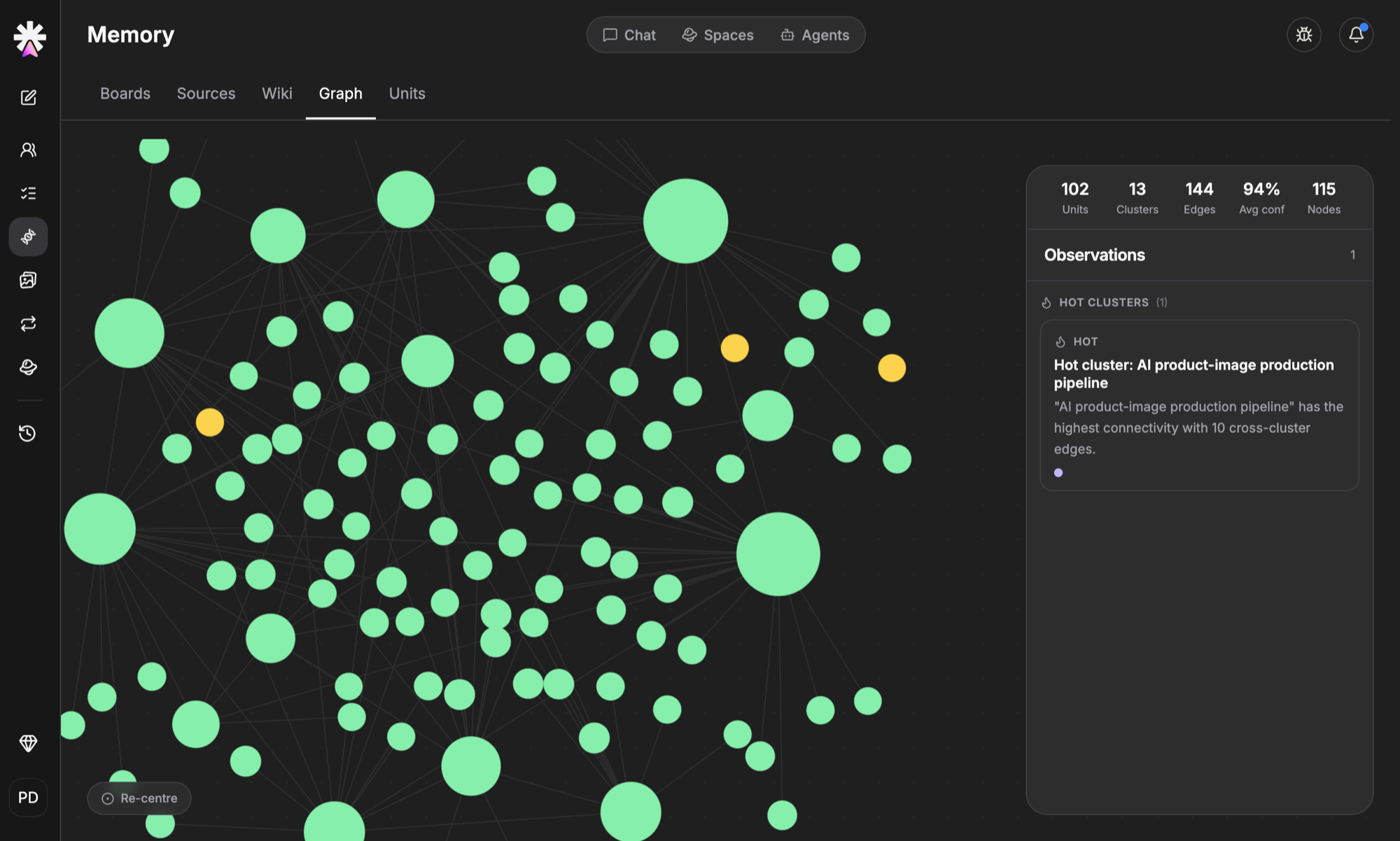The height and width of the screenshot is (841, 1400).
Task: Open the planet Spaces sidebar icon
Action: [28, 367]
